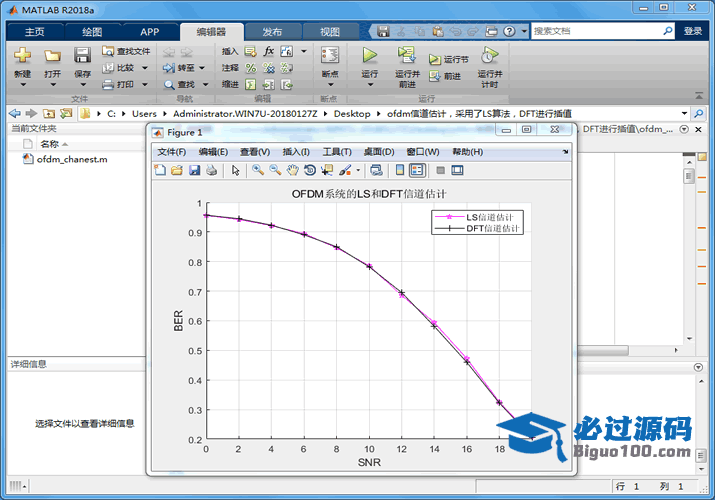Expand the current folder path dropdown arrow
This screenshot has height=500, width=715.
(x=685, y=114)
